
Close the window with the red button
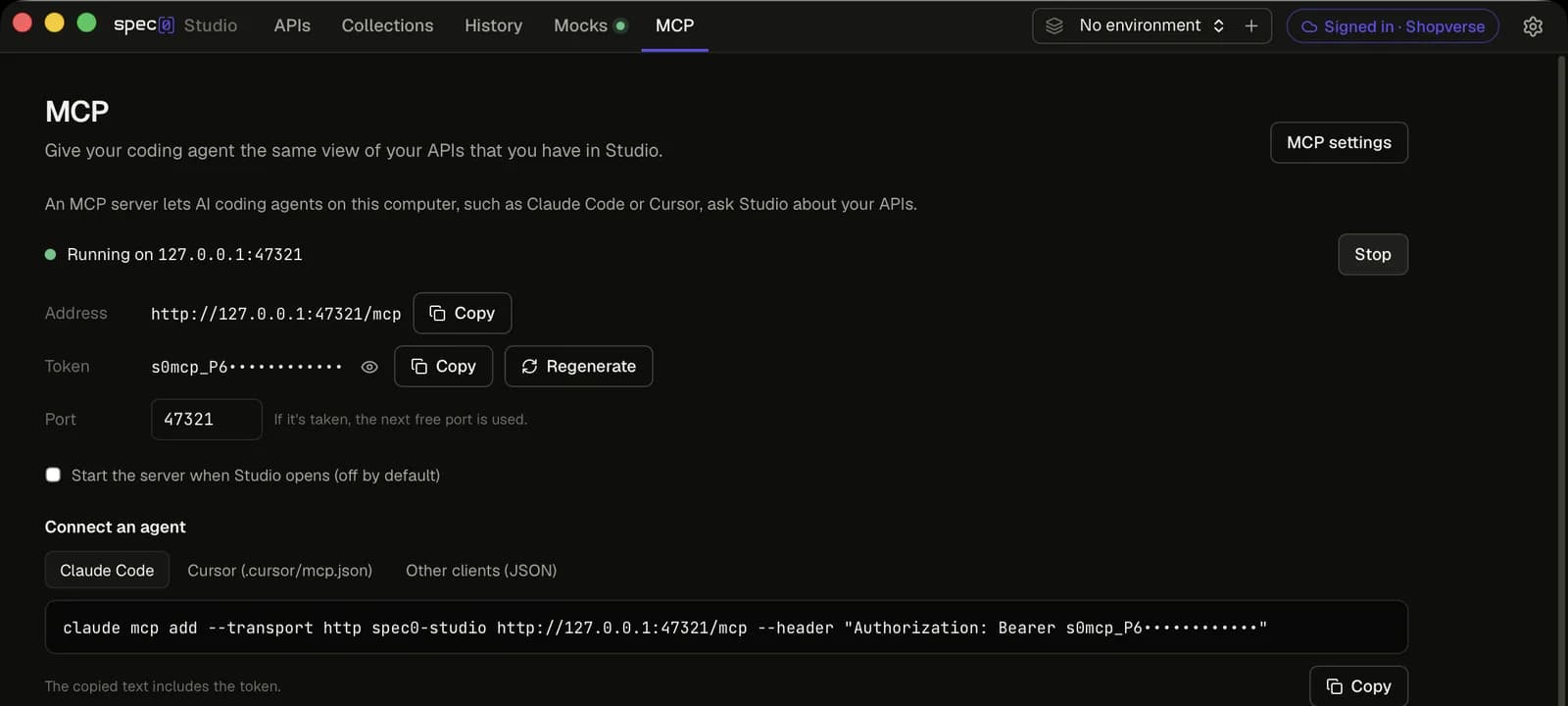click(x=22, y=23)
